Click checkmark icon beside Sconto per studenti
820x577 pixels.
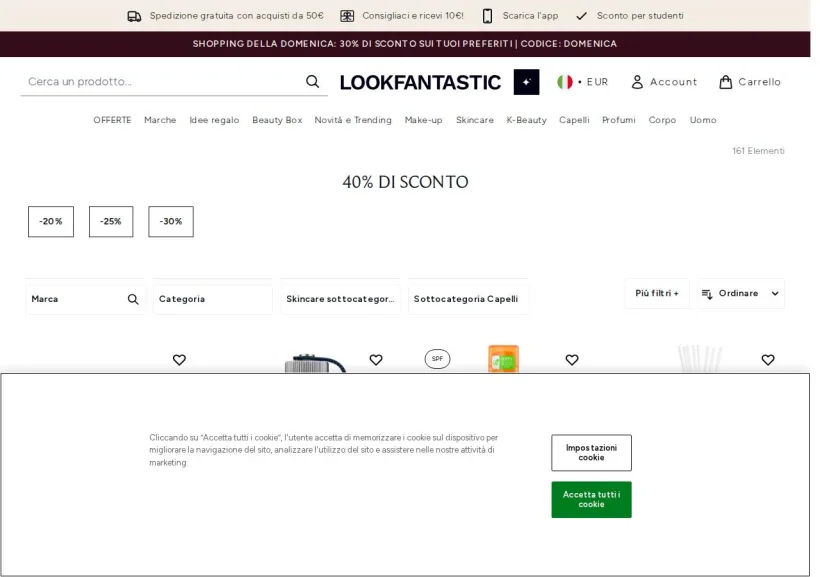point(582,16)
